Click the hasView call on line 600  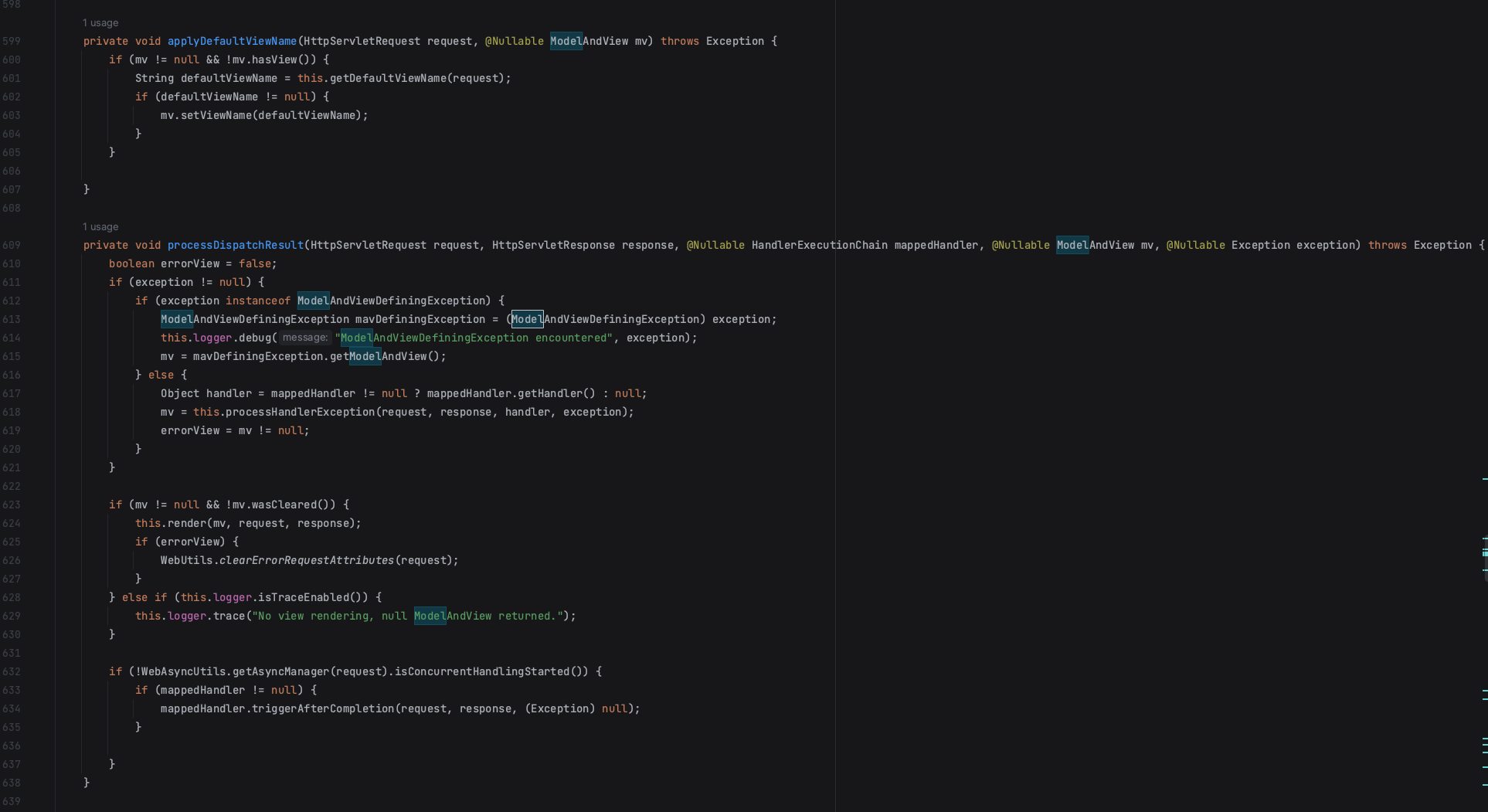click(x=274, y=59)
